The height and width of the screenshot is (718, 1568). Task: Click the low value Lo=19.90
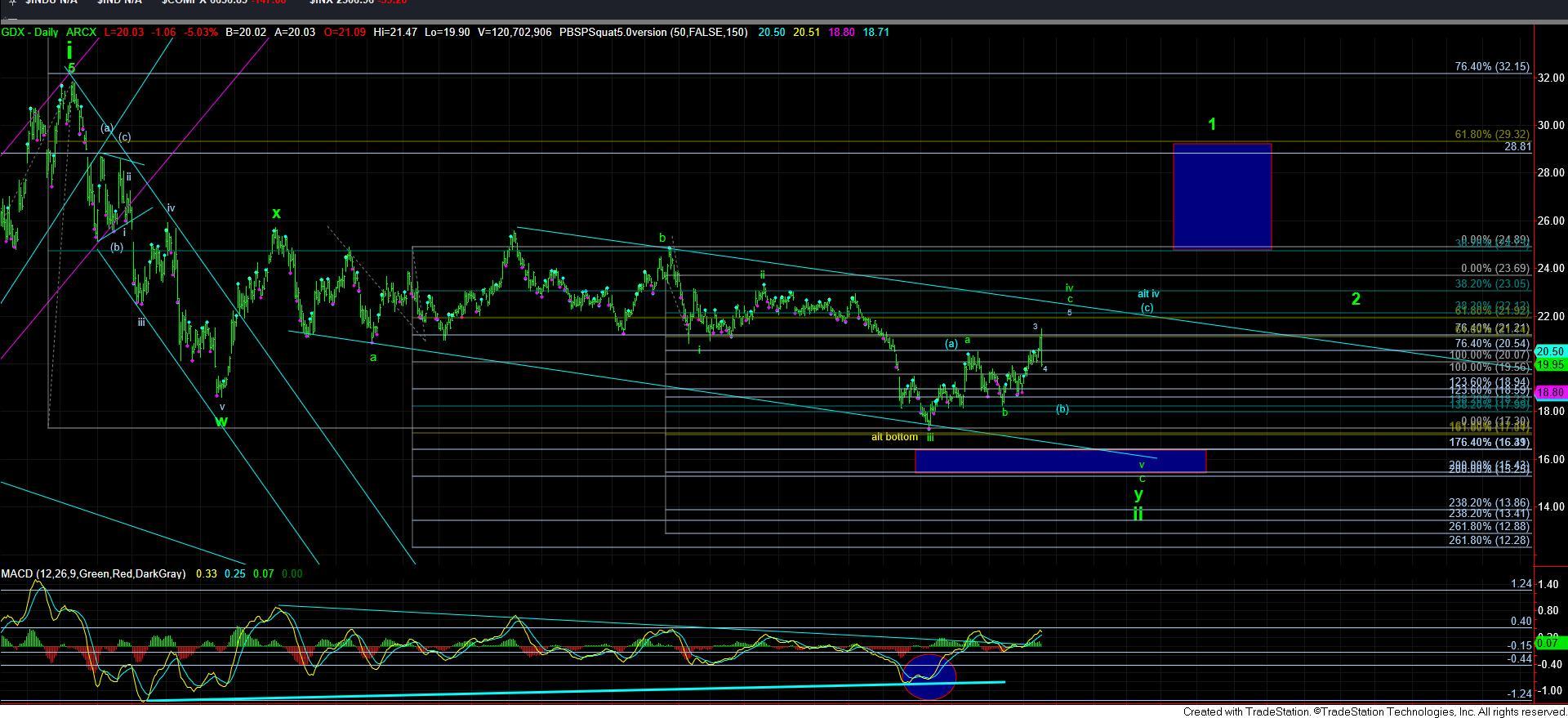[447, 33]
